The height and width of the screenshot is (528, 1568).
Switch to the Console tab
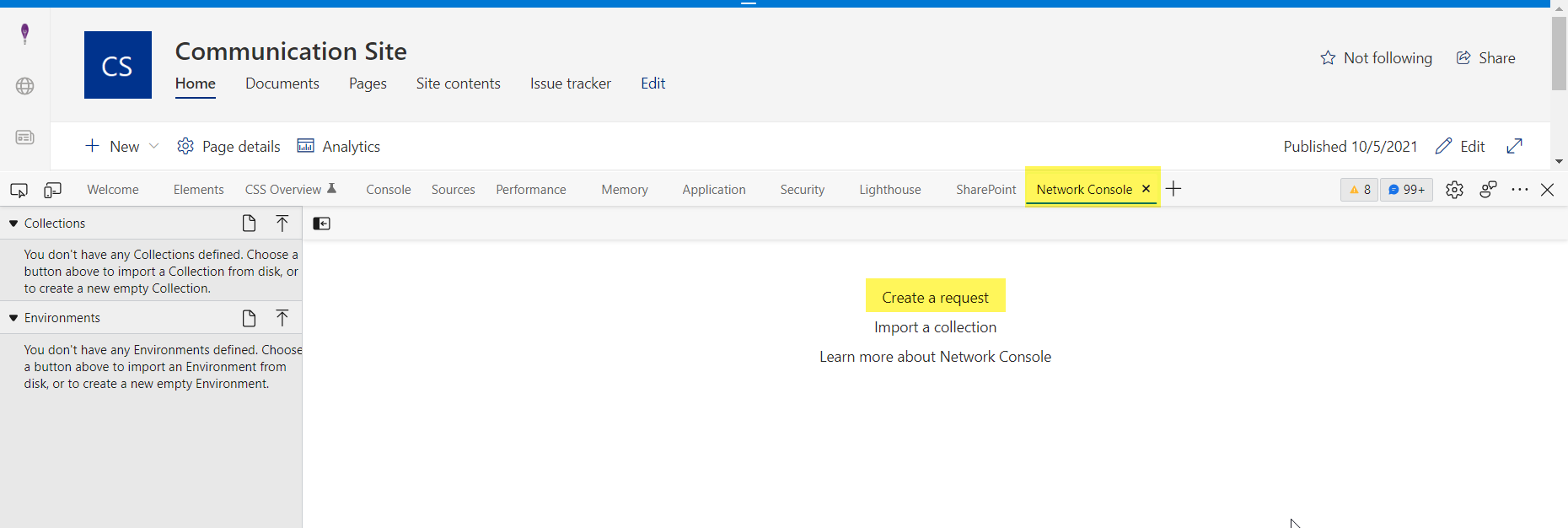[389, 190]
